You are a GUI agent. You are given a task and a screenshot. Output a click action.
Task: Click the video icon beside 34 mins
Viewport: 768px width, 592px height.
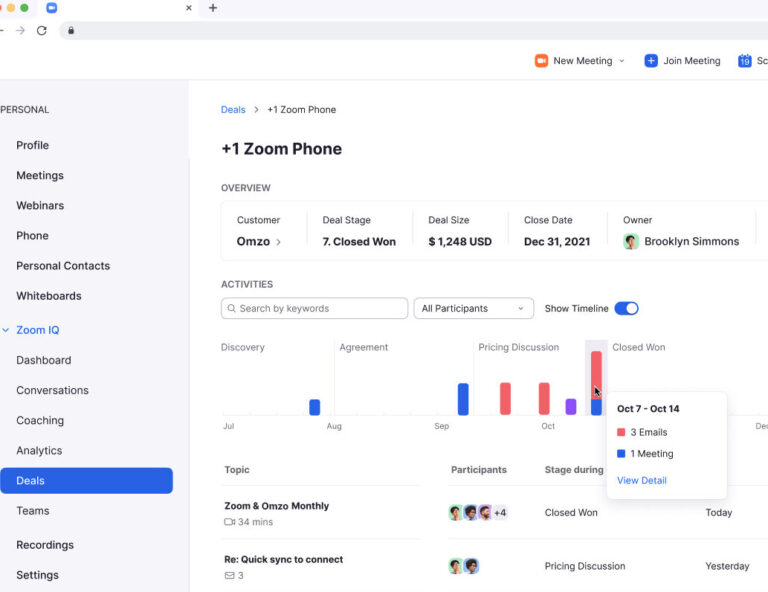pyautogui.click(x=229, y=522)
